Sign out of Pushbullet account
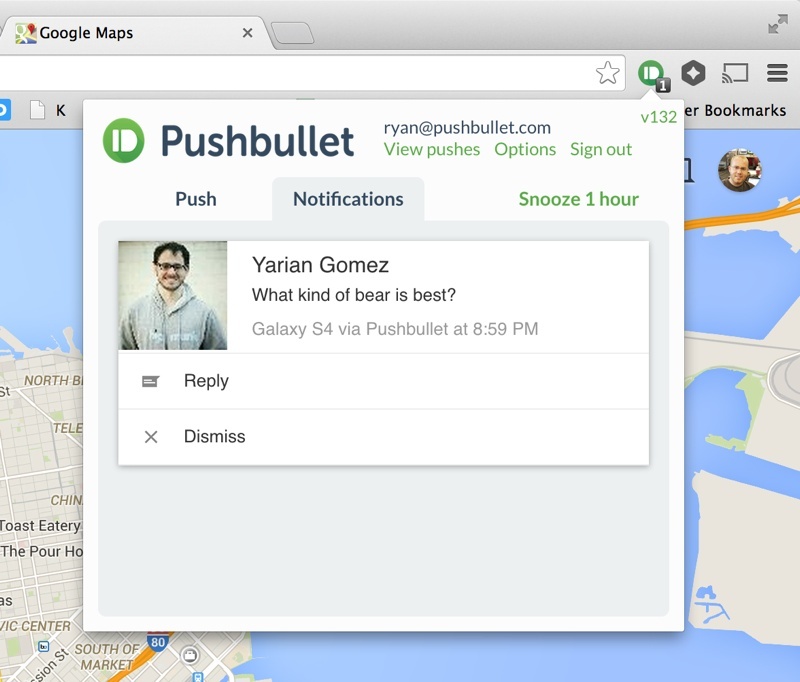Image resolution: width=800 pixels, height=682 pixels. [601, 149]
